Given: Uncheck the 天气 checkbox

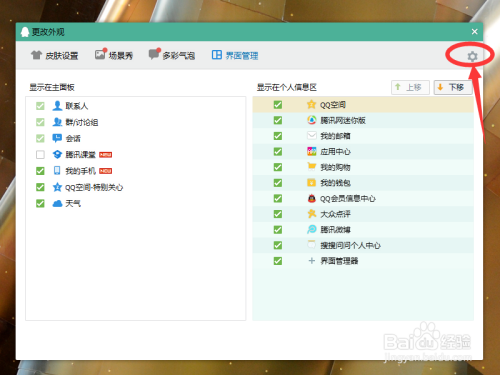Looking at the screenshot, I should pyautogui.click(x=40, y=203).
